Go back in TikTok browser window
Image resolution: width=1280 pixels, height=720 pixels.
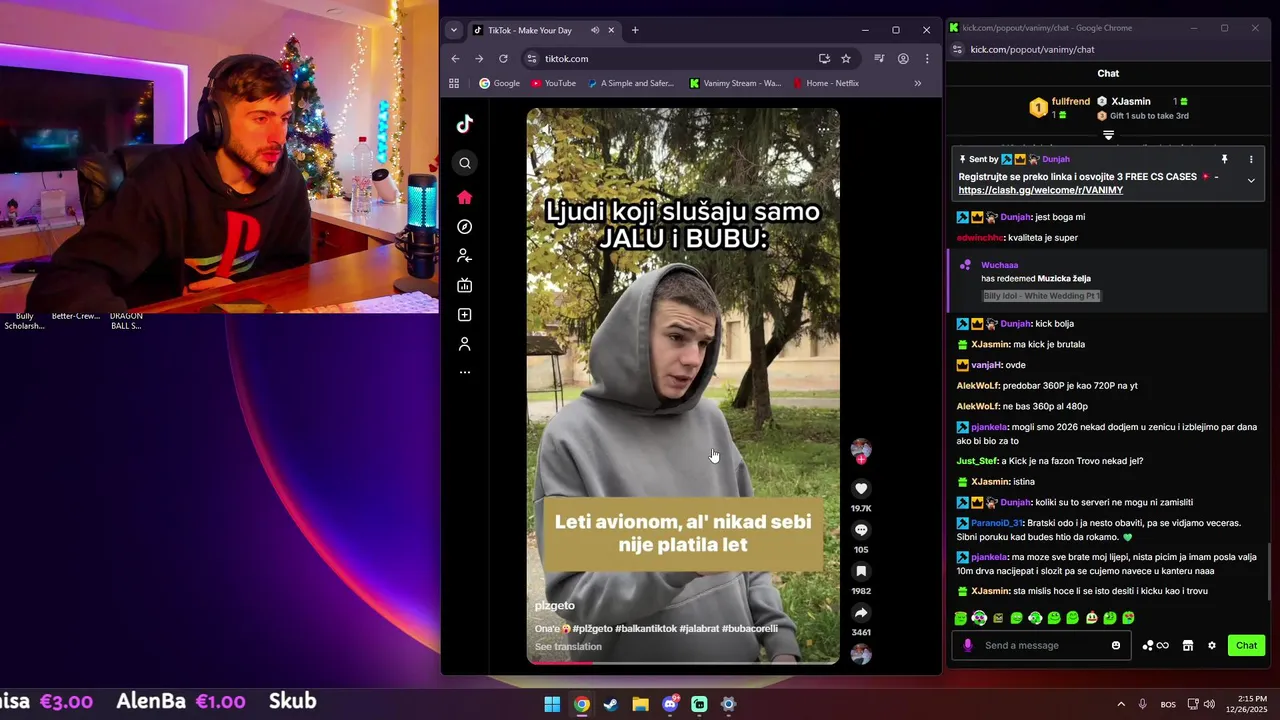455,59
